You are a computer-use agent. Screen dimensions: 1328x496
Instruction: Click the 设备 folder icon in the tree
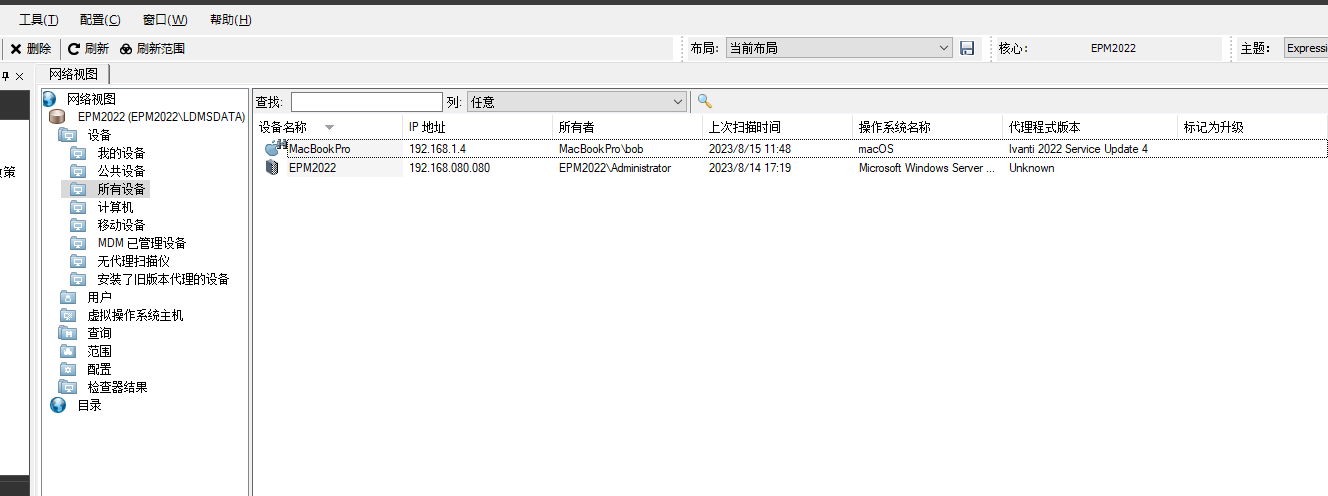click(x=67, y=135)
